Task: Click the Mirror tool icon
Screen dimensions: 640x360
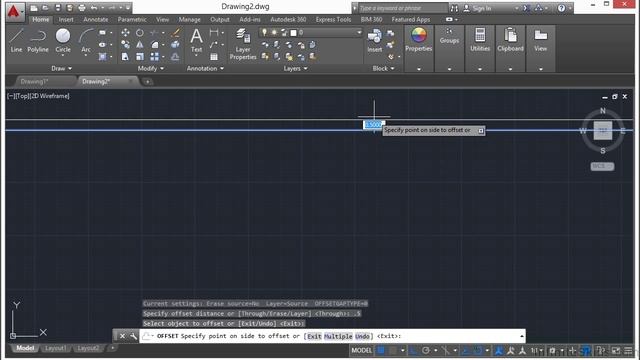Action: [140, 44]
